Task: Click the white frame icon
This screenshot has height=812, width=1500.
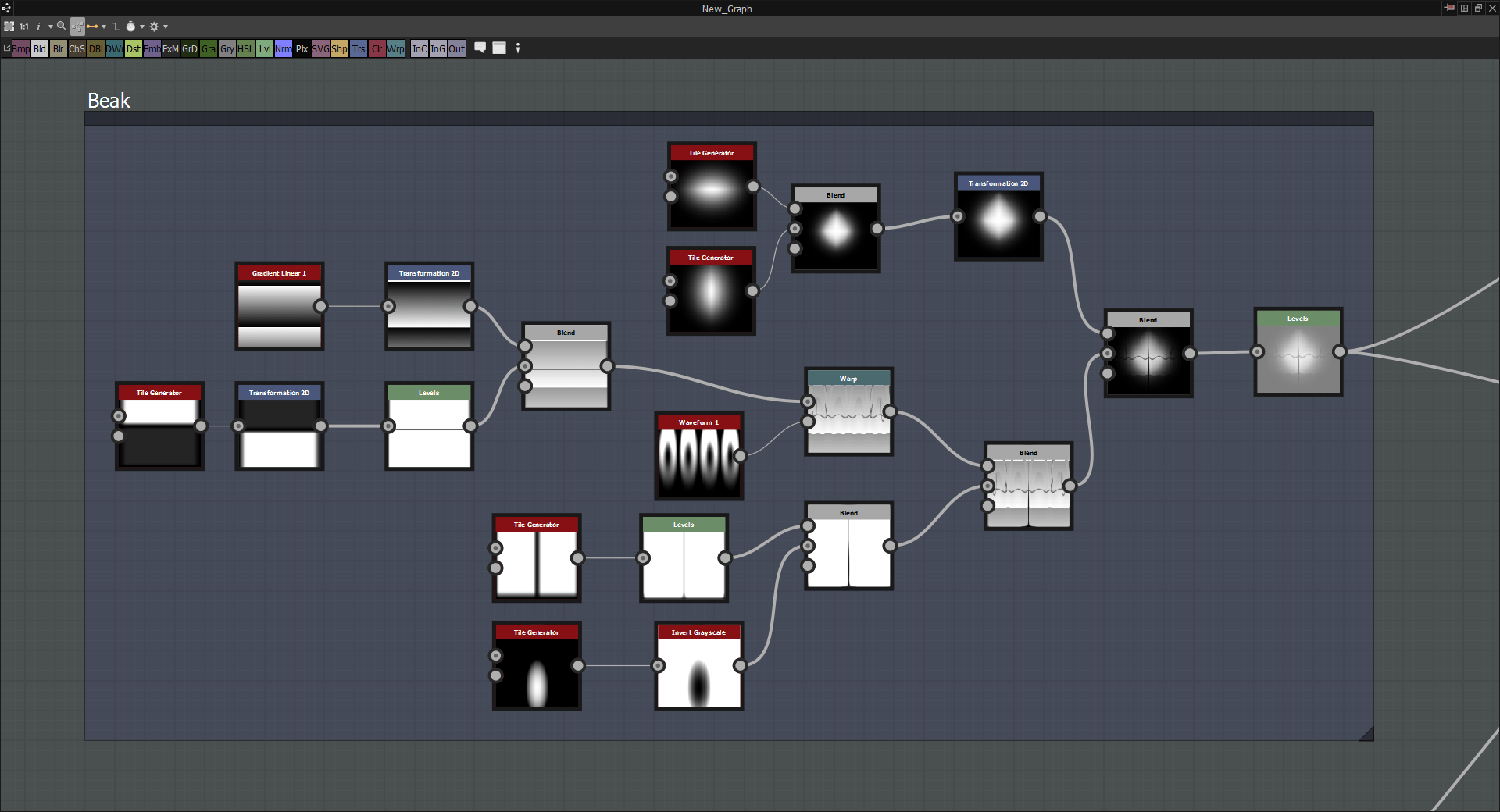Action: pos(499,48)
